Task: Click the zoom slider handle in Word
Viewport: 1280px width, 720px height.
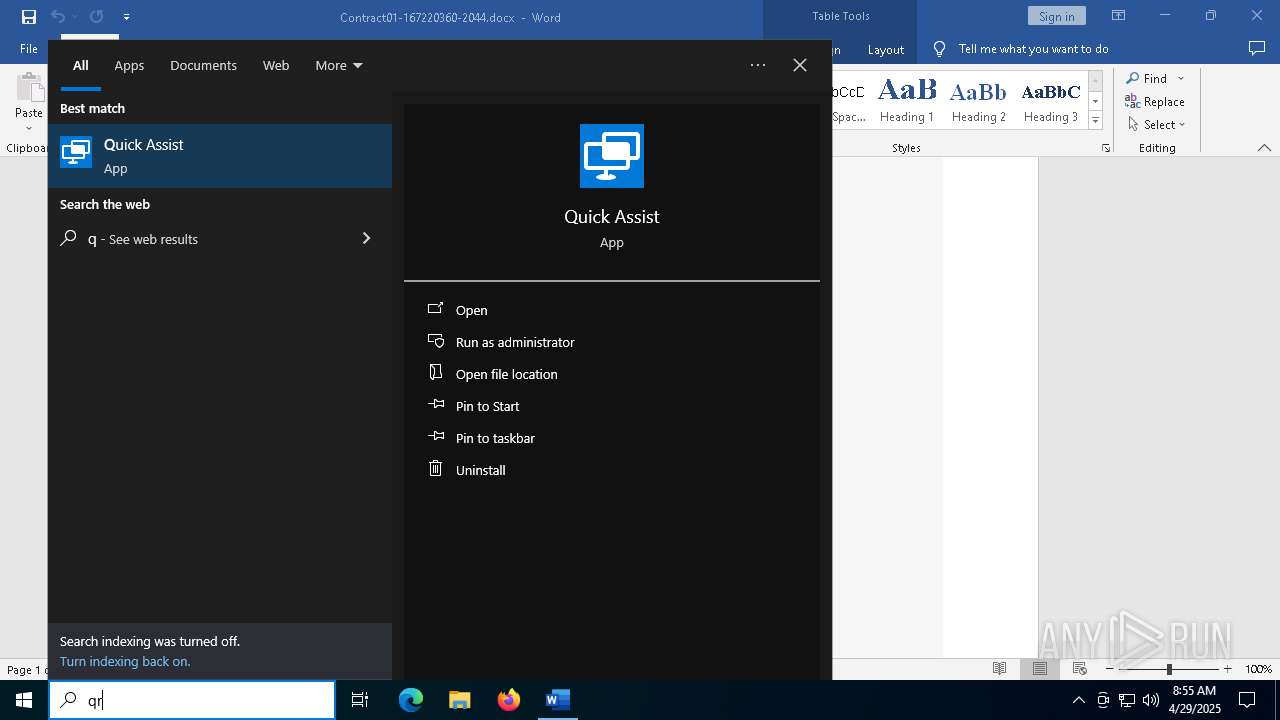Action: [1169, 669]
